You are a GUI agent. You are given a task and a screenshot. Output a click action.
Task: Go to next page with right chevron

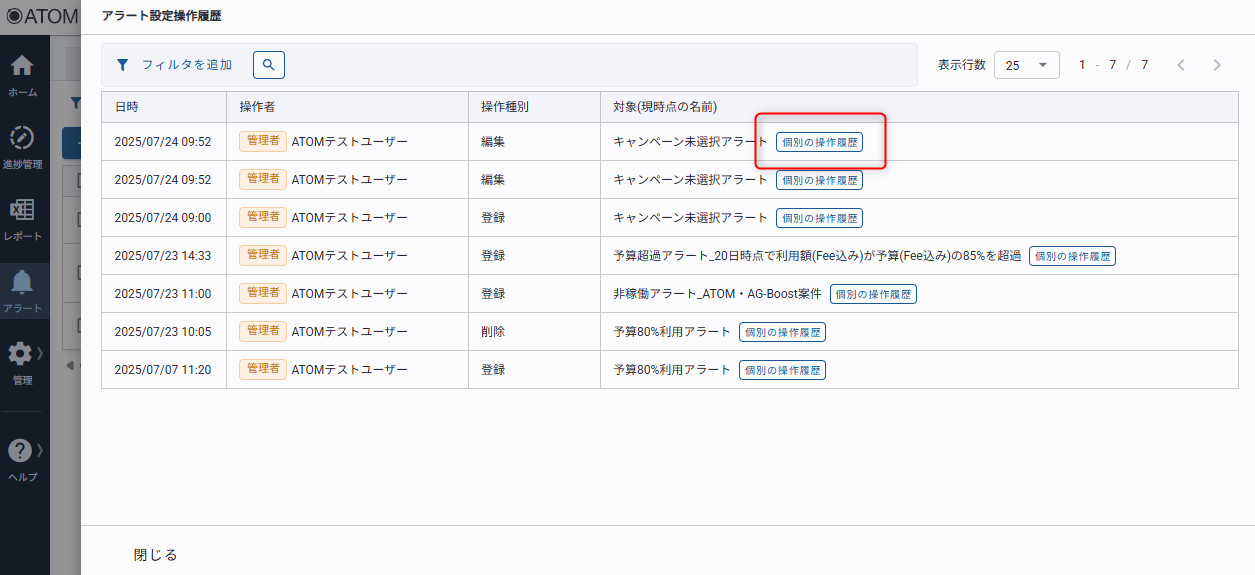pyautogui.click(x=1217, y=65)
